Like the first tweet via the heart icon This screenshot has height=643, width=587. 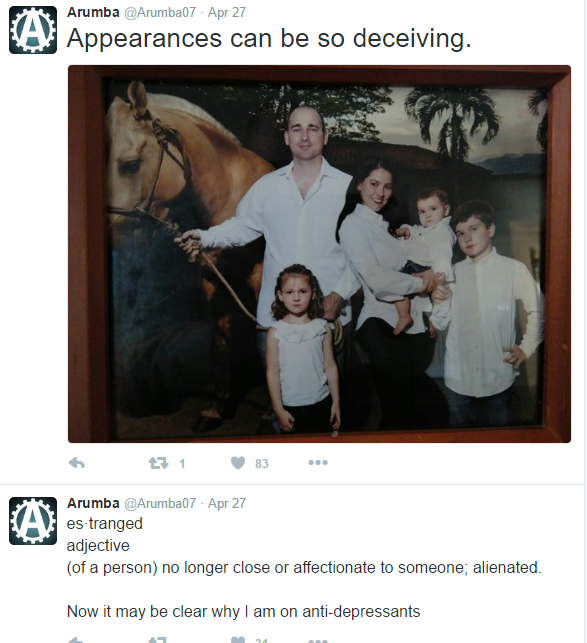click(x=238, y=463)
